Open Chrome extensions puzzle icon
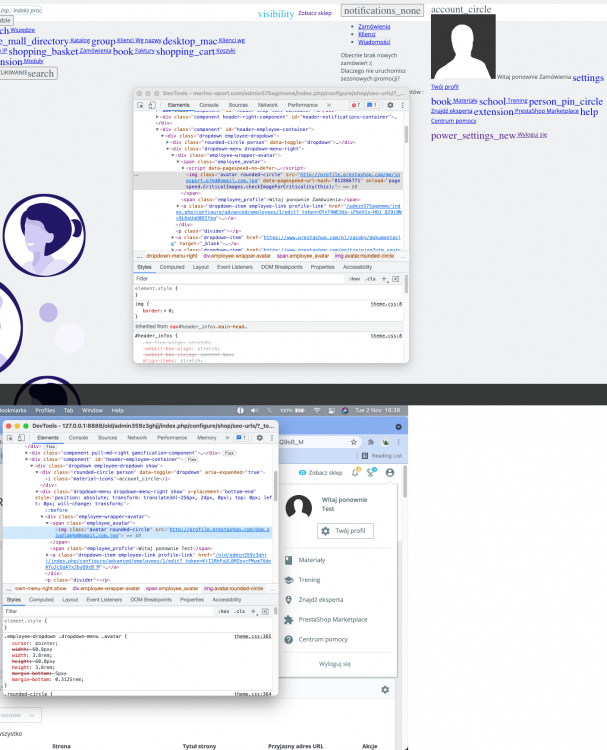The height and width of the screenshot is (750, 607). [x=371, y=442]
